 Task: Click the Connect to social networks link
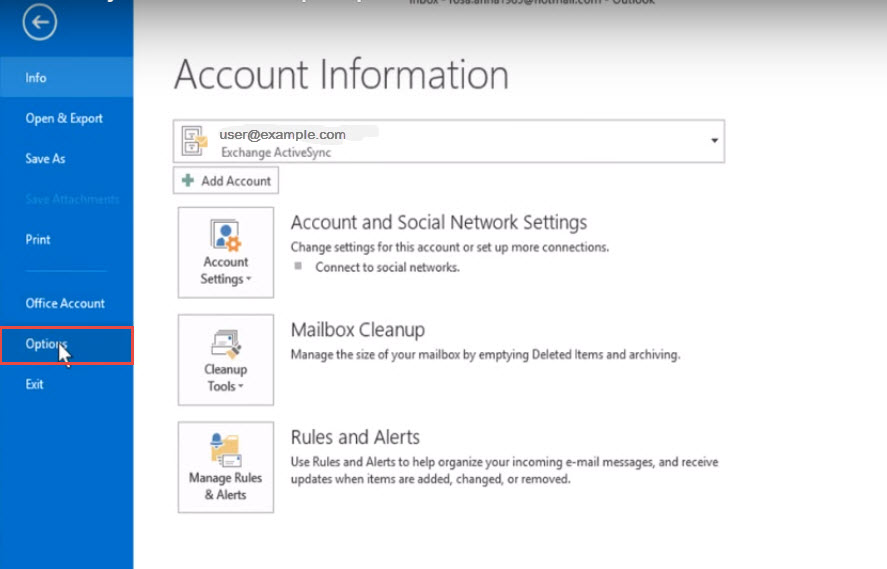tap(387, 267)
